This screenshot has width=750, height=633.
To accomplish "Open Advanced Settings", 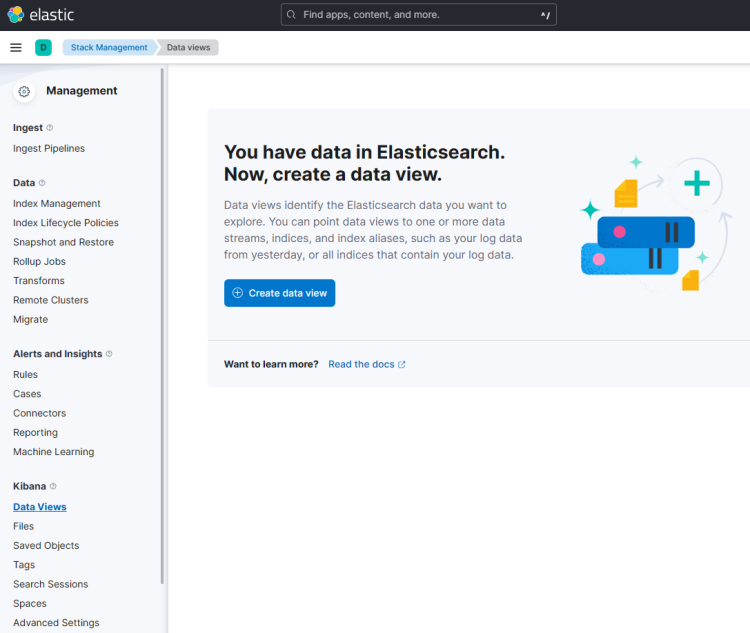I will coord(56,623).
